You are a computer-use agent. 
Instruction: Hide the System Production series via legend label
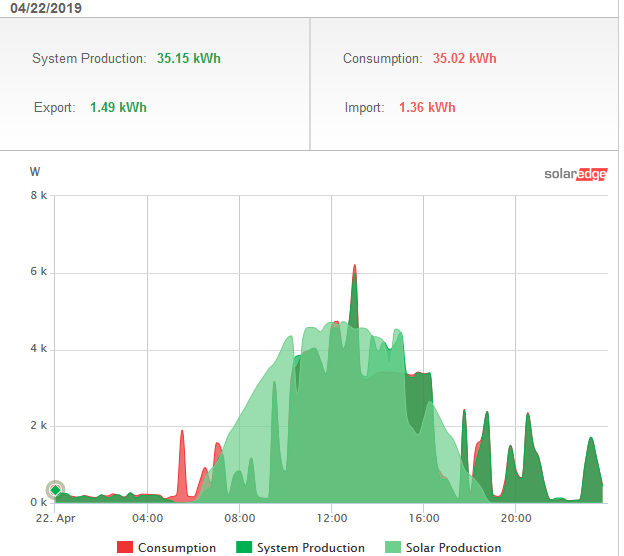point(310,548)
